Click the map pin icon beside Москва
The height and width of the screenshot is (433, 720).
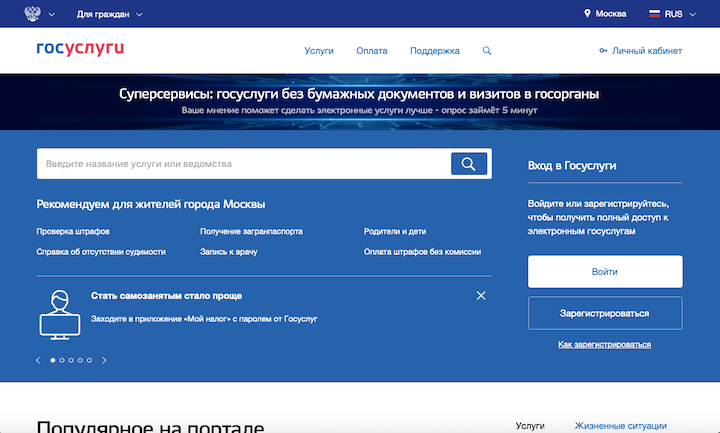point(587,13)
